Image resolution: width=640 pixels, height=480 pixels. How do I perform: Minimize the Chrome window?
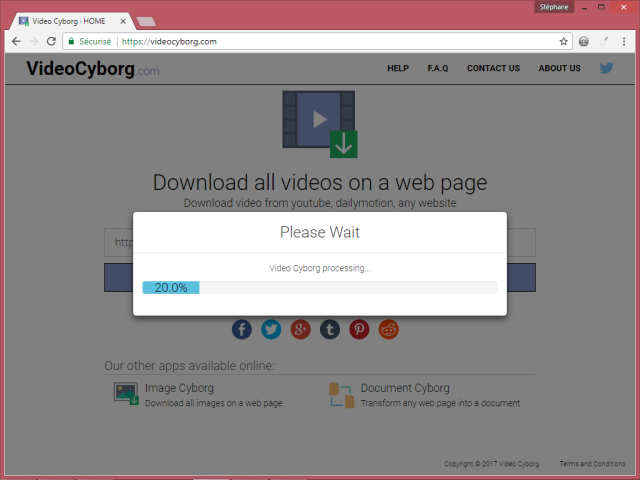point(584,7)
